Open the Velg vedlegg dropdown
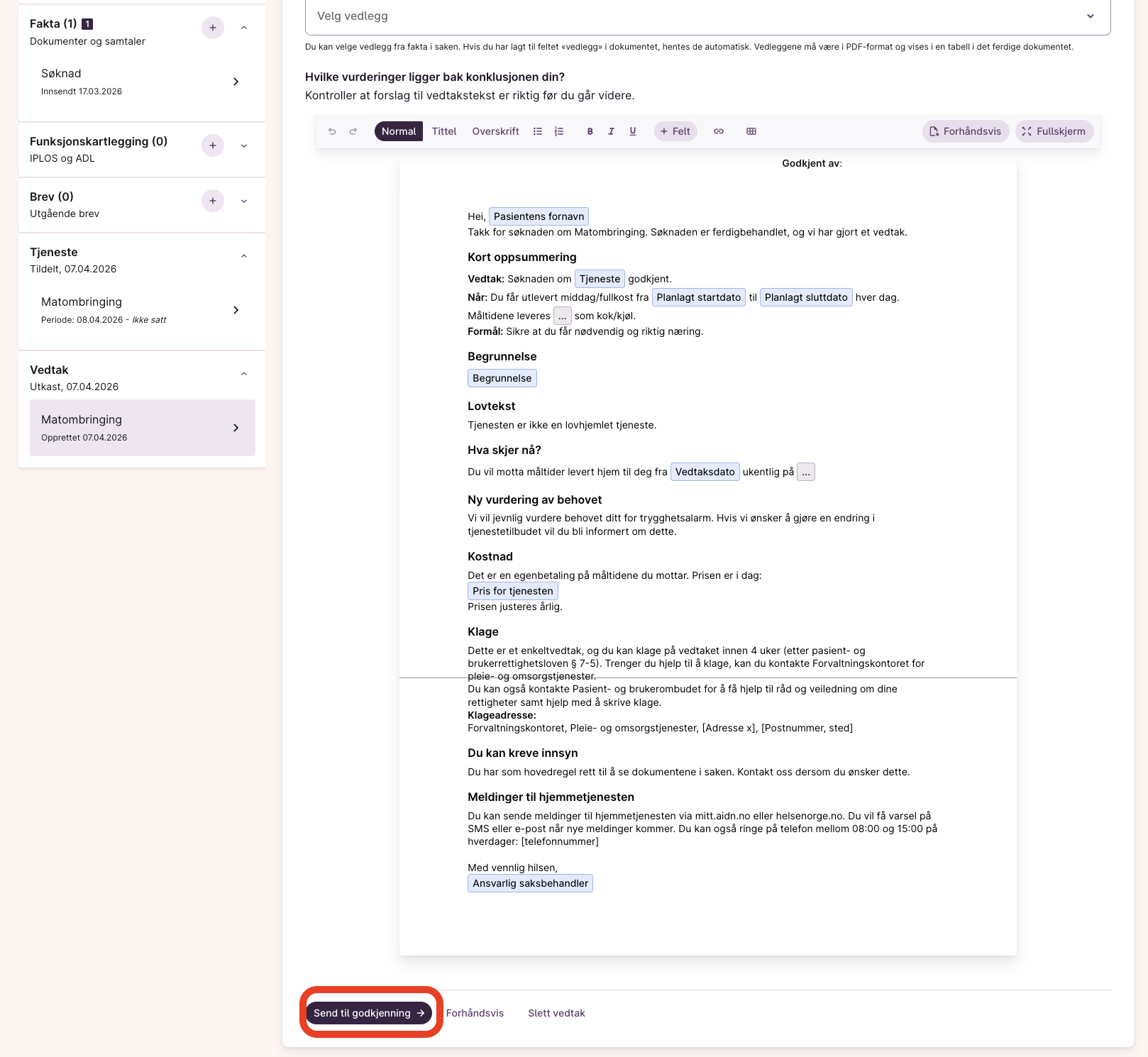Viewport: 1148px width, 1057px height. tap(707, 16)
